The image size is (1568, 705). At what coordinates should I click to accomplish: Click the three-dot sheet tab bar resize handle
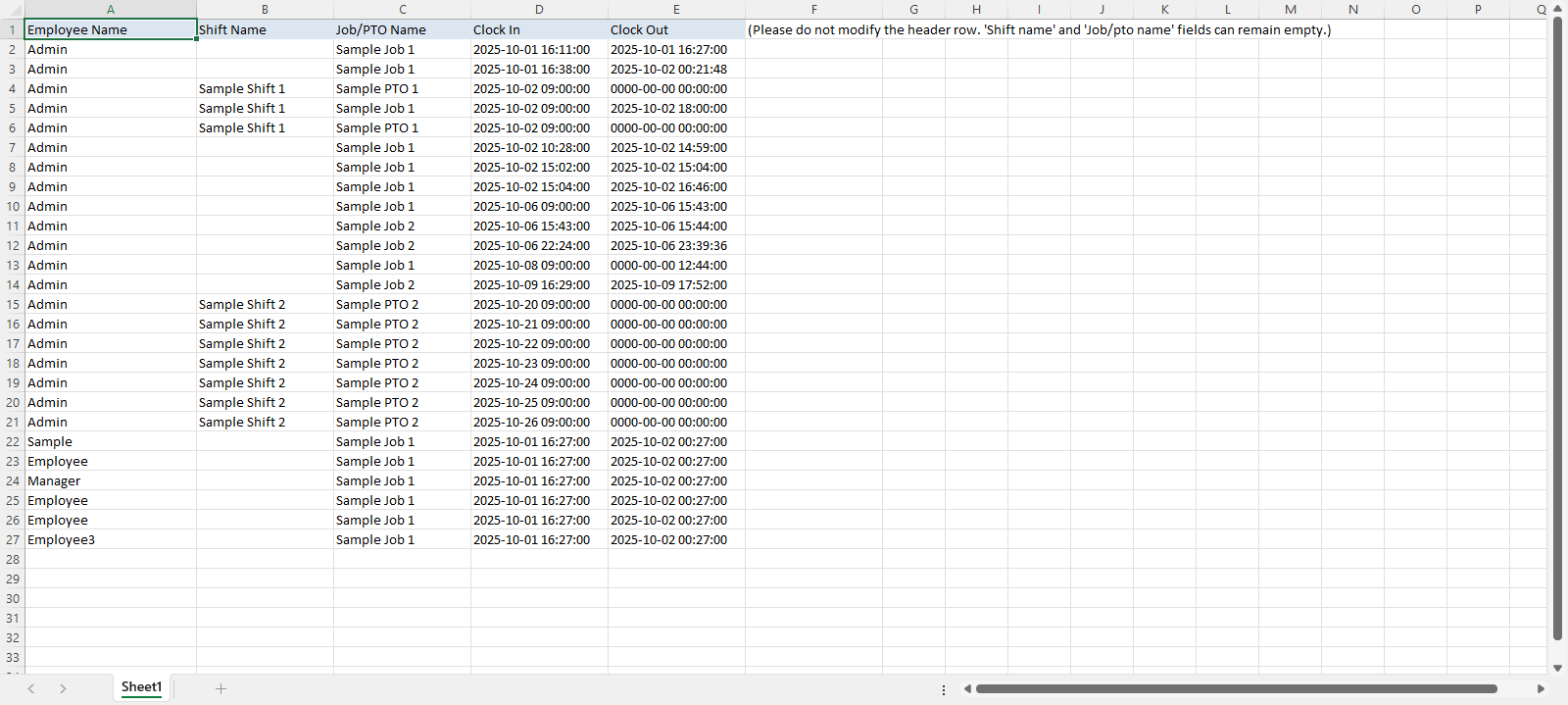coord(944,689)
